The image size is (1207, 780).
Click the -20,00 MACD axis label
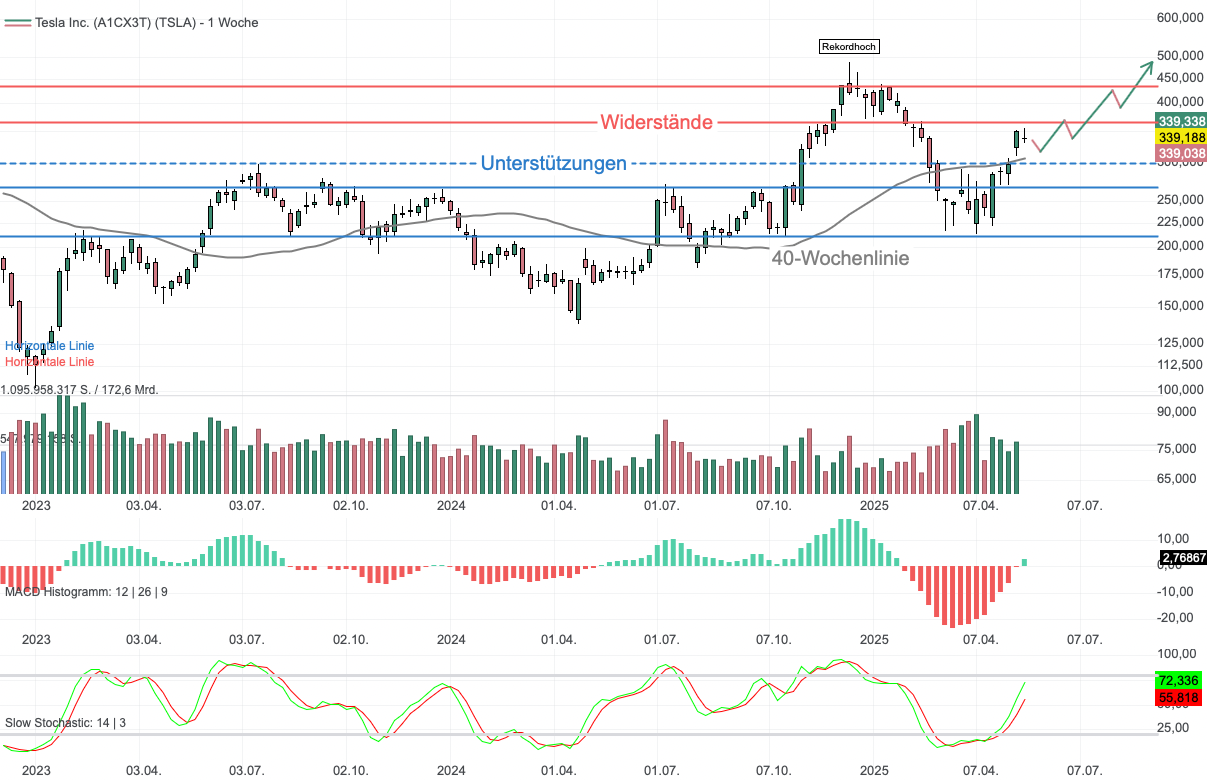point(1173,617)
